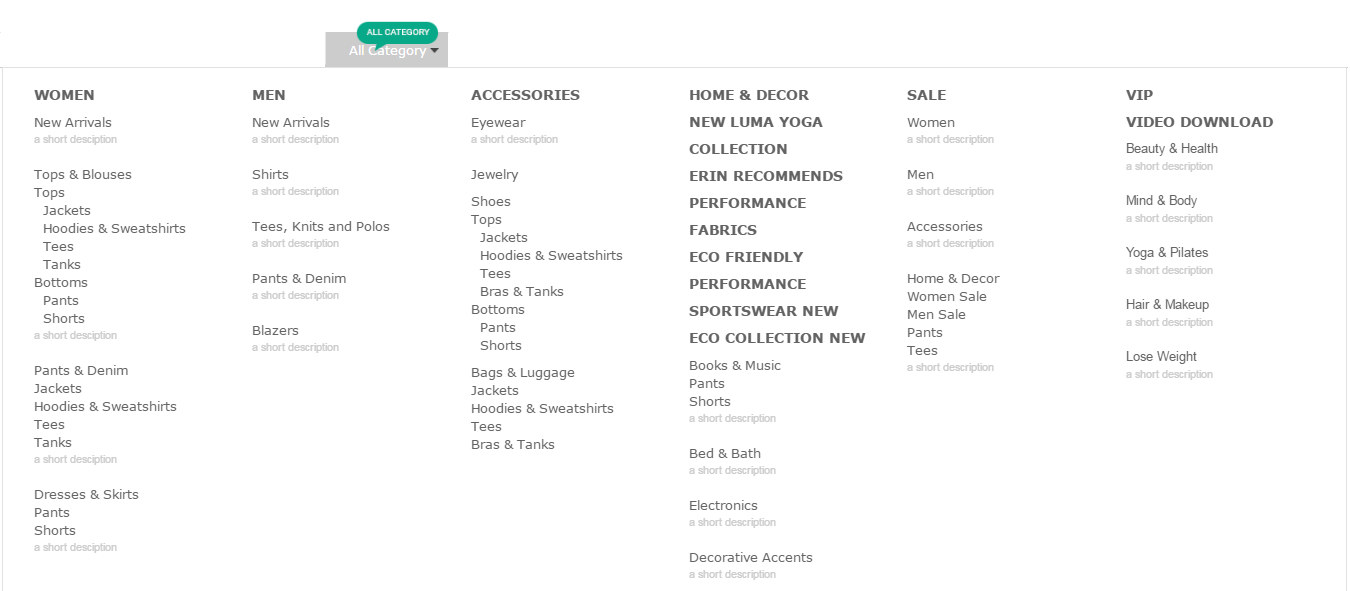Click Tops & Blouses under Women
Screen dimensions: 1350x591
click(x=83, y=174)
